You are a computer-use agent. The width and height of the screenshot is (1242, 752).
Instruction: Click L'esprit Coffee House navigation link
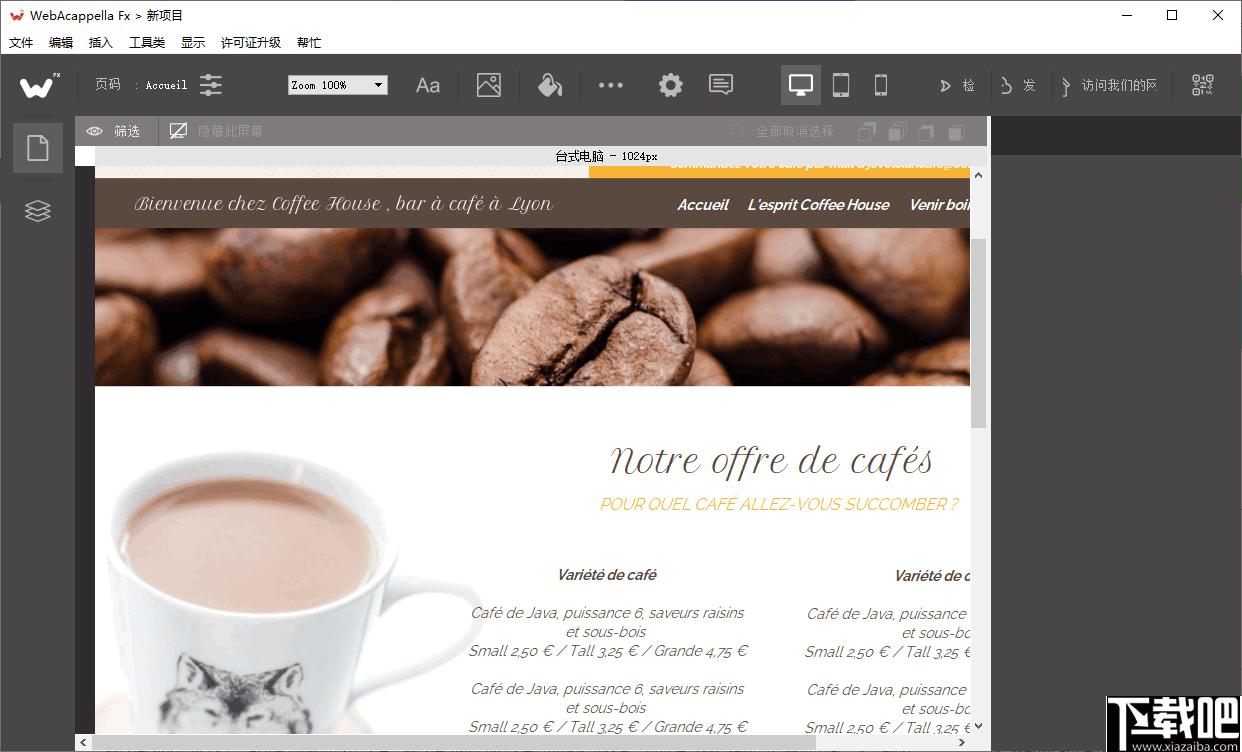point(818,204)
